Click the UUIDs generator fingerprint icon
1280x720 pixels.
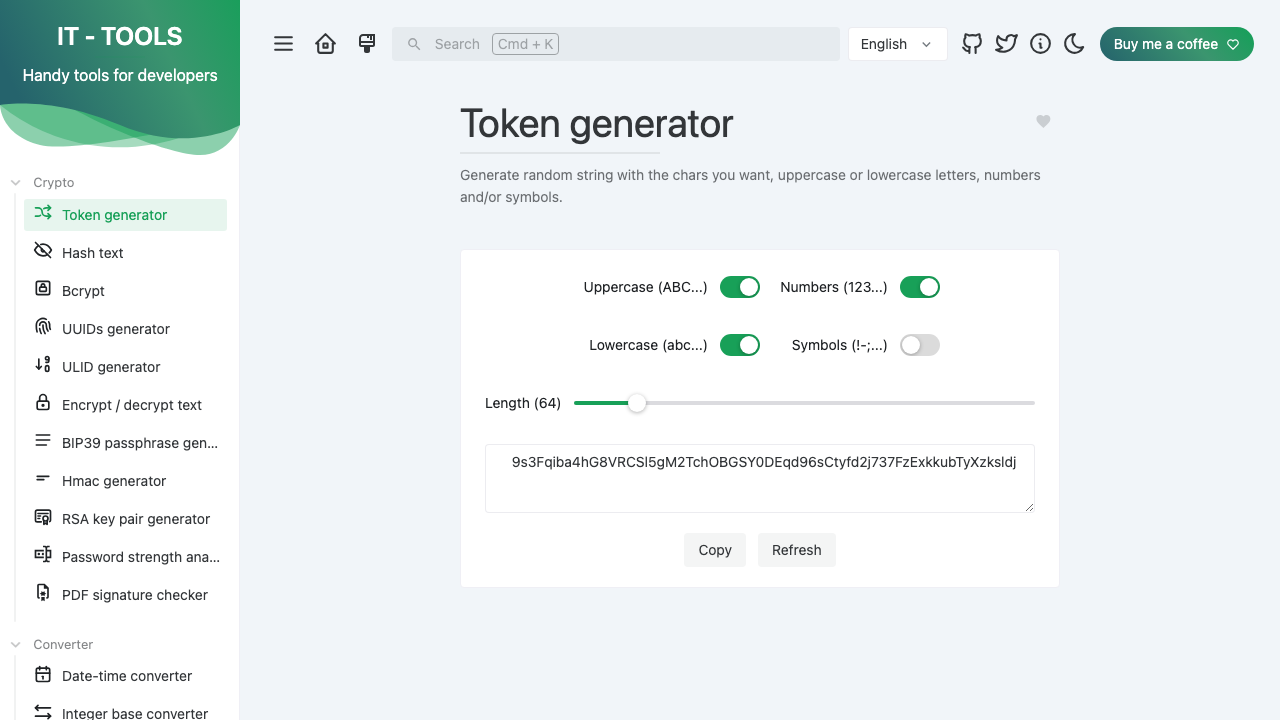[x=43, y=327]
